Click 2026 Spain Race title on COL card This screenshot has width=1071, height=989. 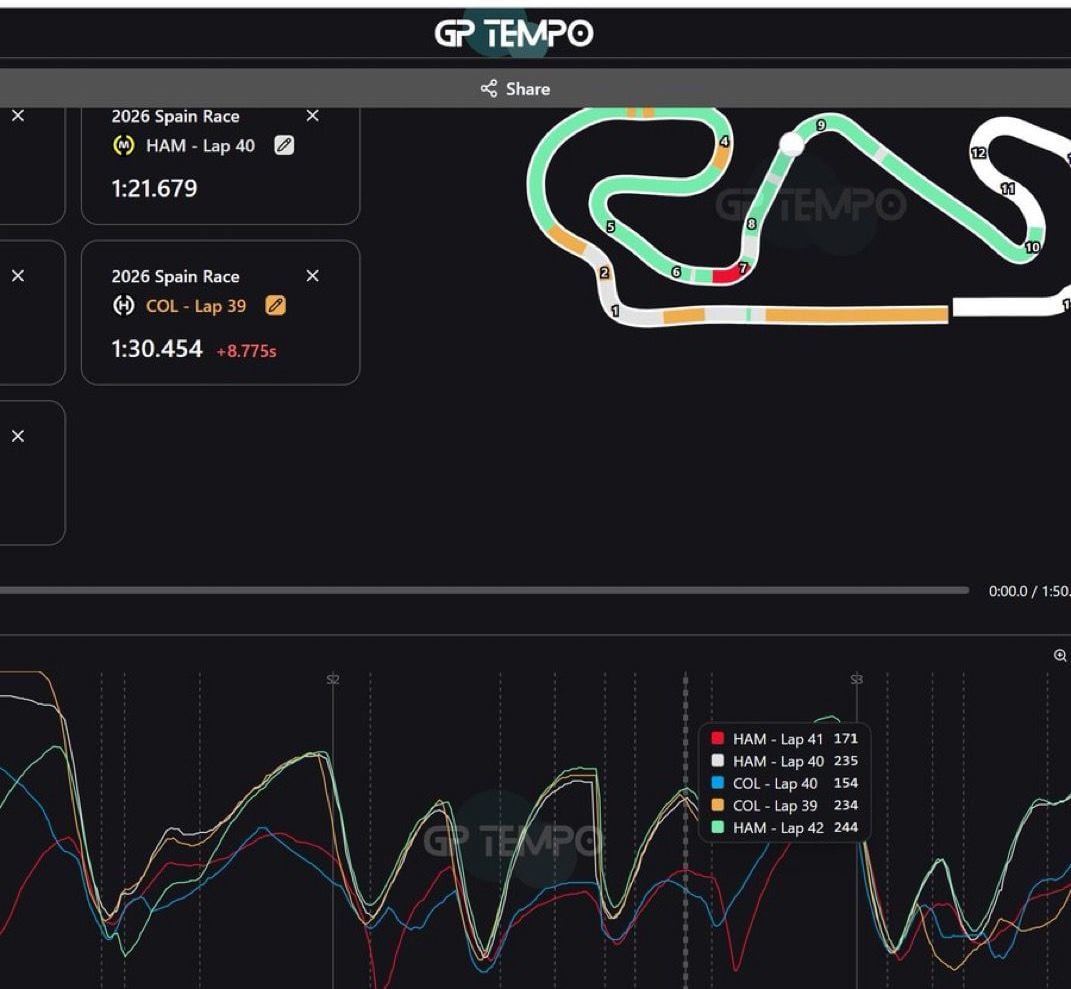click(176, 277)
